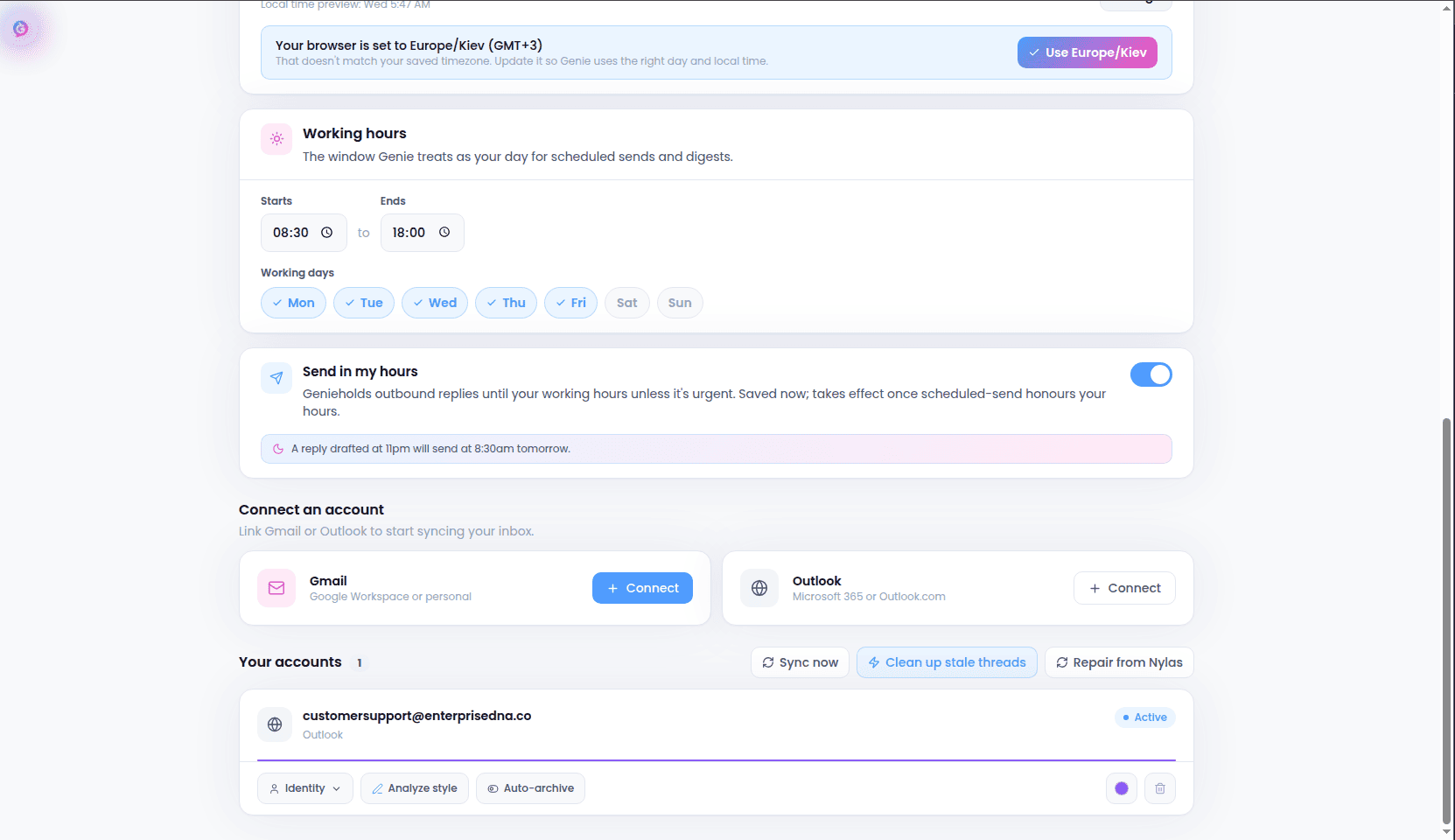Open the clock picker in the Ends field
This screenshot has height=840, width=1455.
(444, 233)
